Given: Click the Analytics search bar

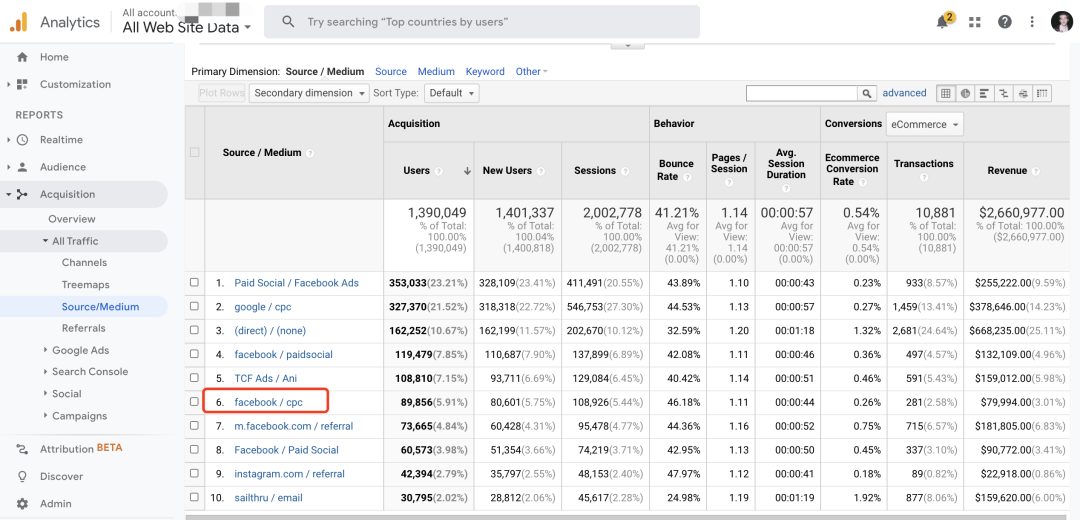Looking at the screenshot, I should coord(482,22).
